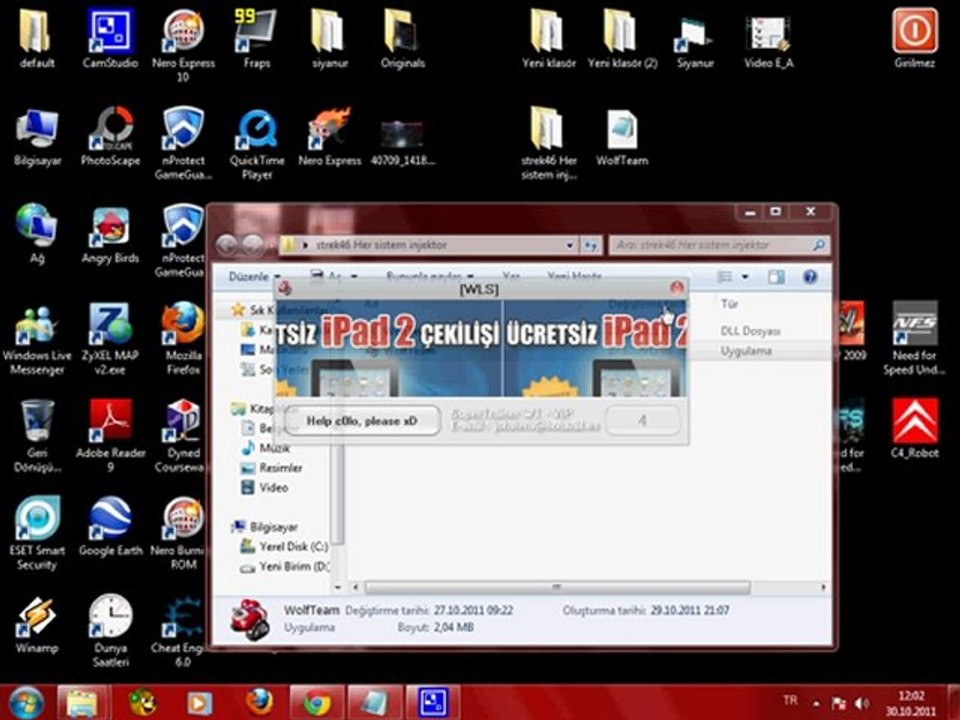The height and width of the screenshot is (720, 960).
Task: Open the Geri Dönüşüm recycle bin icon
Action: (37, 436)
